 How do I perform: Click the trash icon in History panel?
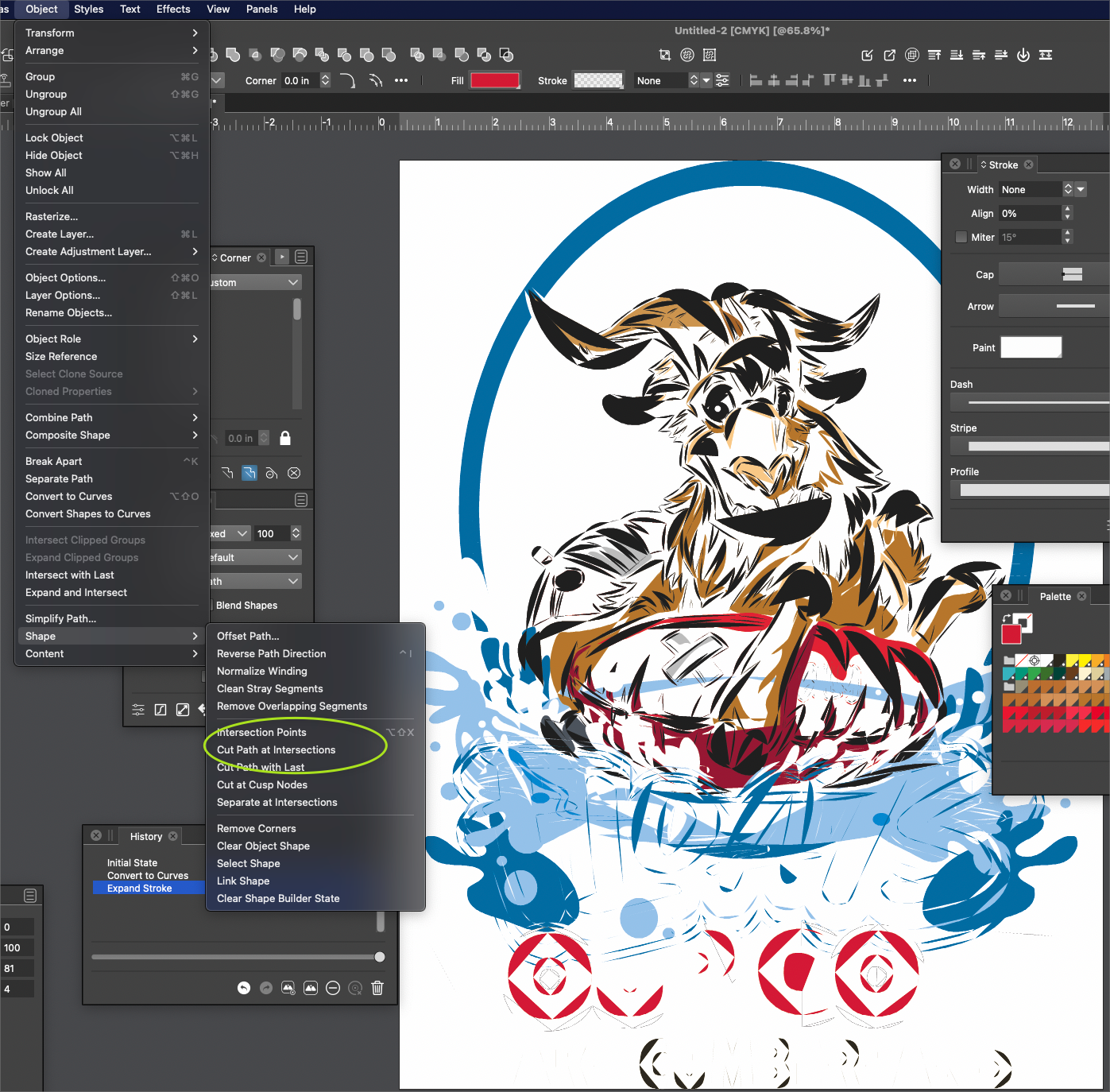(377, 988)
